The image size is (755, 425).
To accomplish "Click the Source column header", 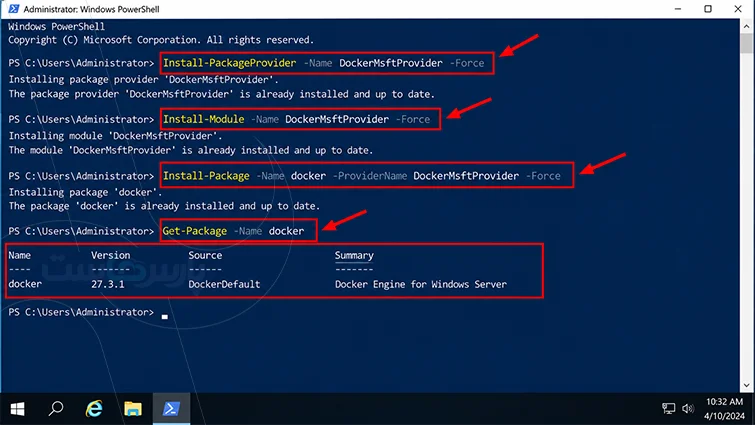I will coord(205,256).
